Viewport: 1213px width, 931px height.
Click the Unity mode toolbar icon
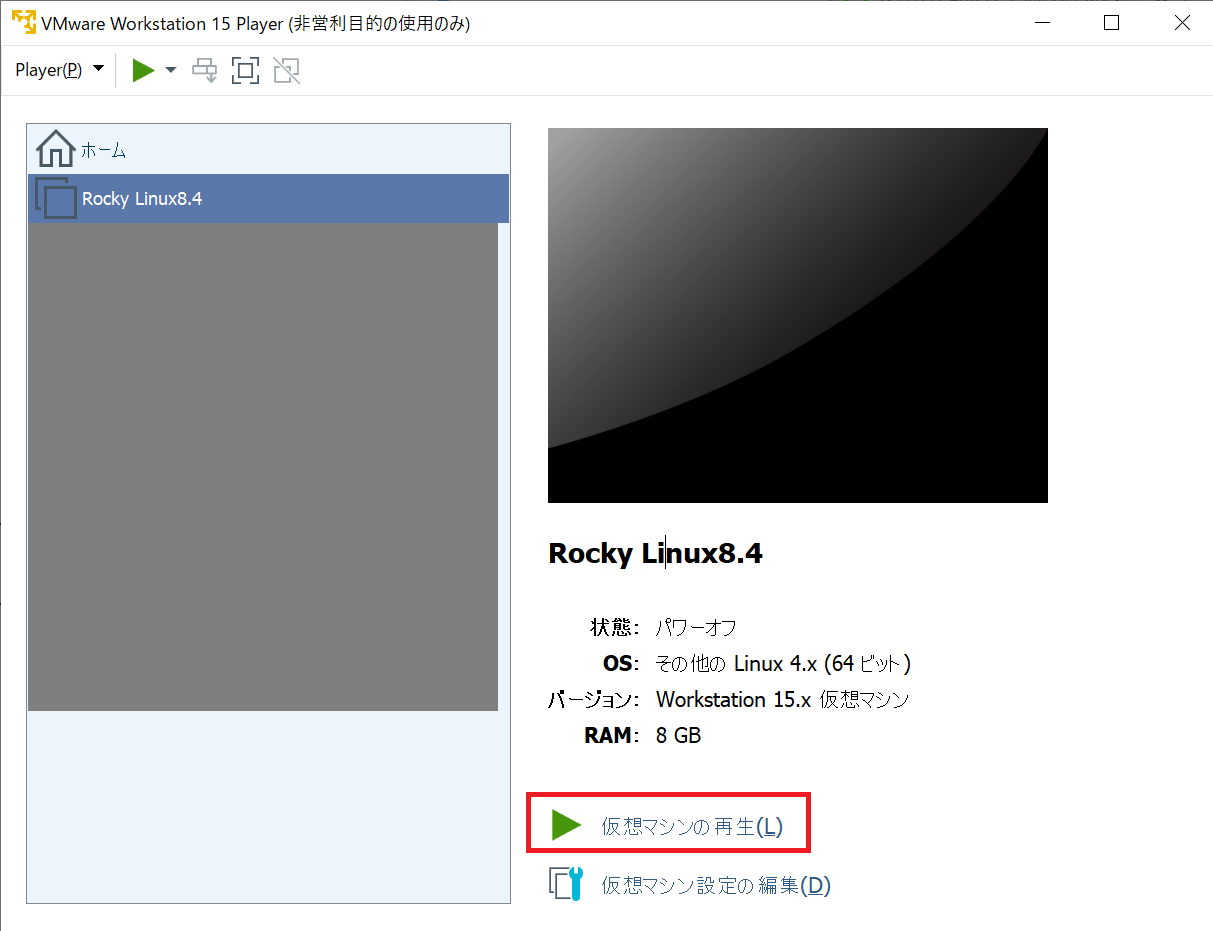pos(287,70)
